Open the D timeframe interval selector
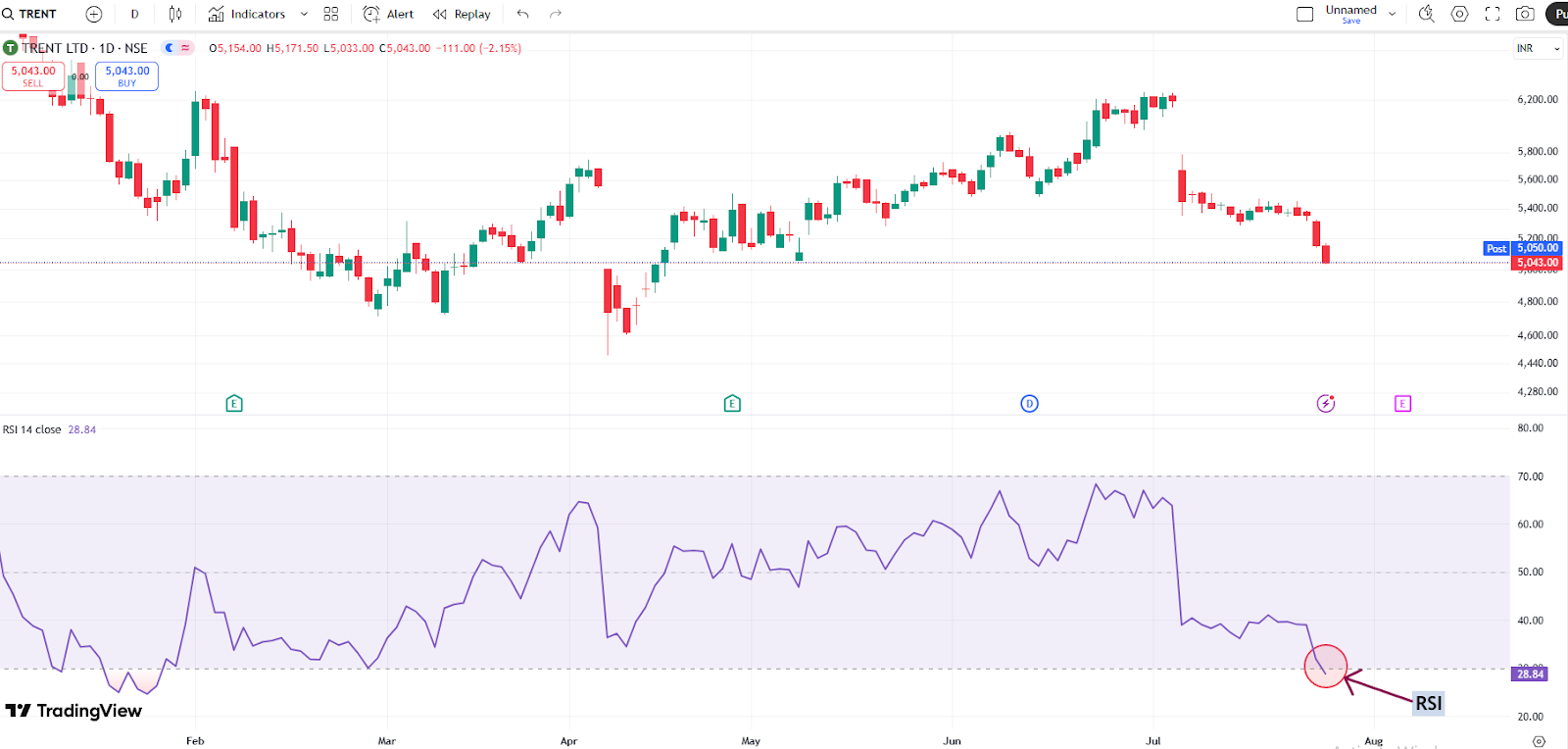Screen dimensions: 1568x749 pyautogui.click(x=134, y=14)
